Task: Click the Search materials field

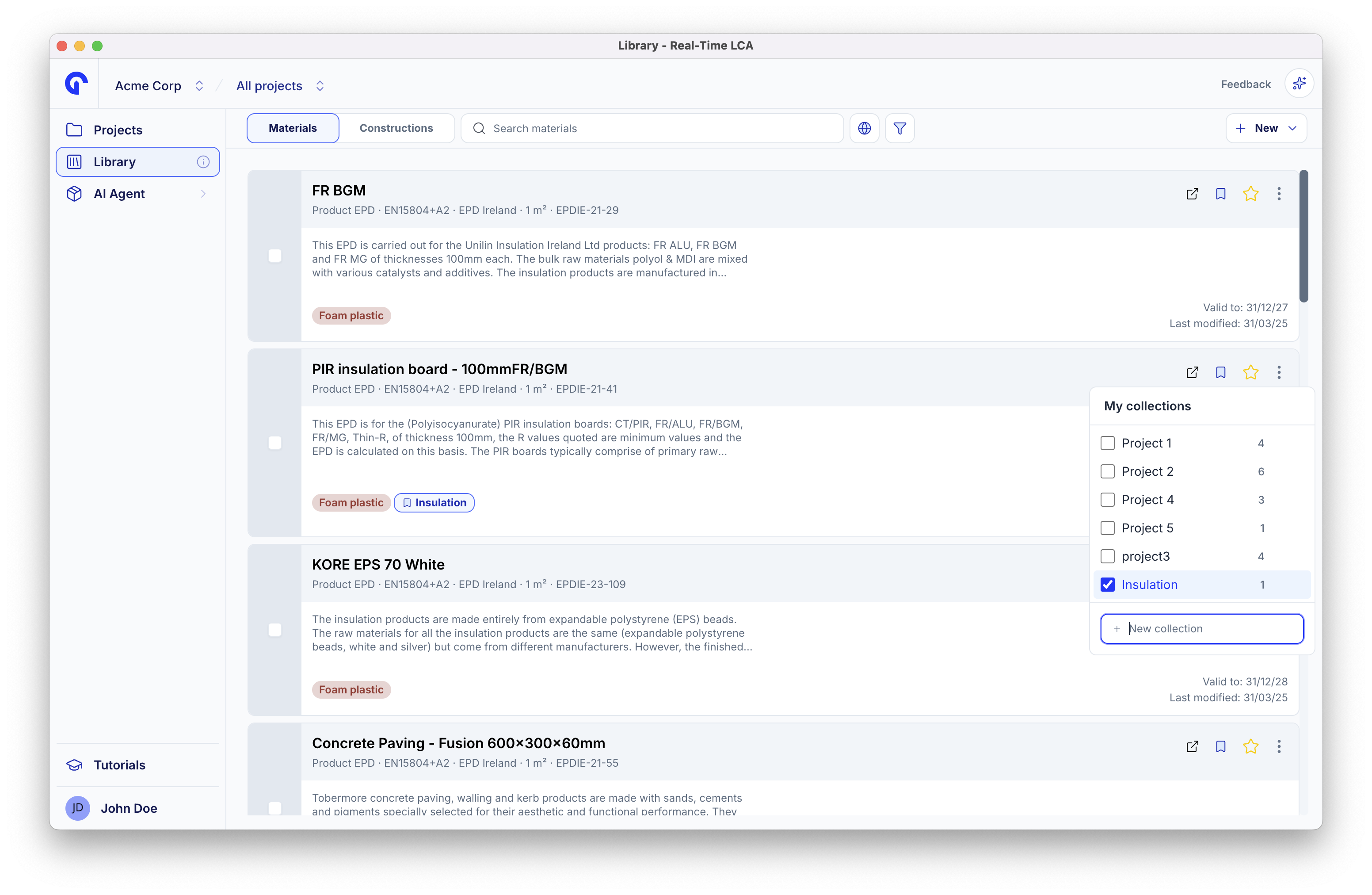Action: [652, 128]
